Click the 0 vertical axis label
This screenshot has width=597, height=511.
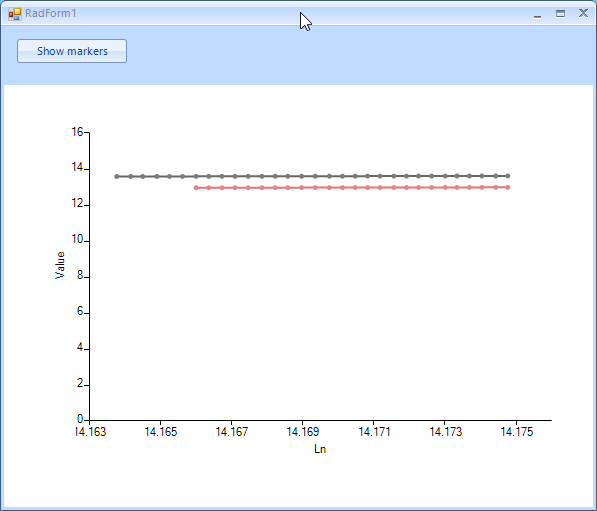80,419
